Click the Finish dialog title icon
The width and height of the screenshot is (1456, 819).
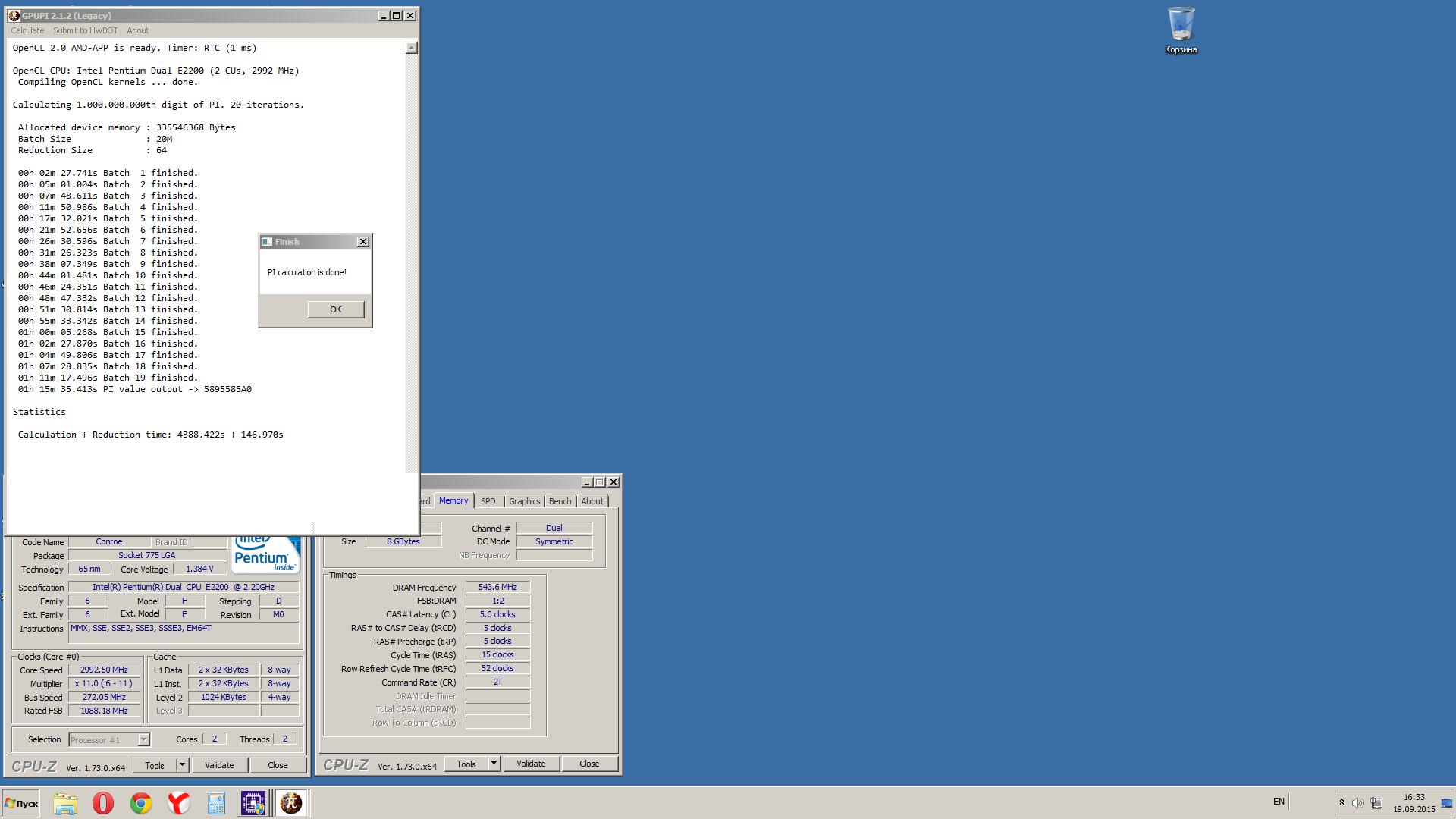(x=266, y=242)
